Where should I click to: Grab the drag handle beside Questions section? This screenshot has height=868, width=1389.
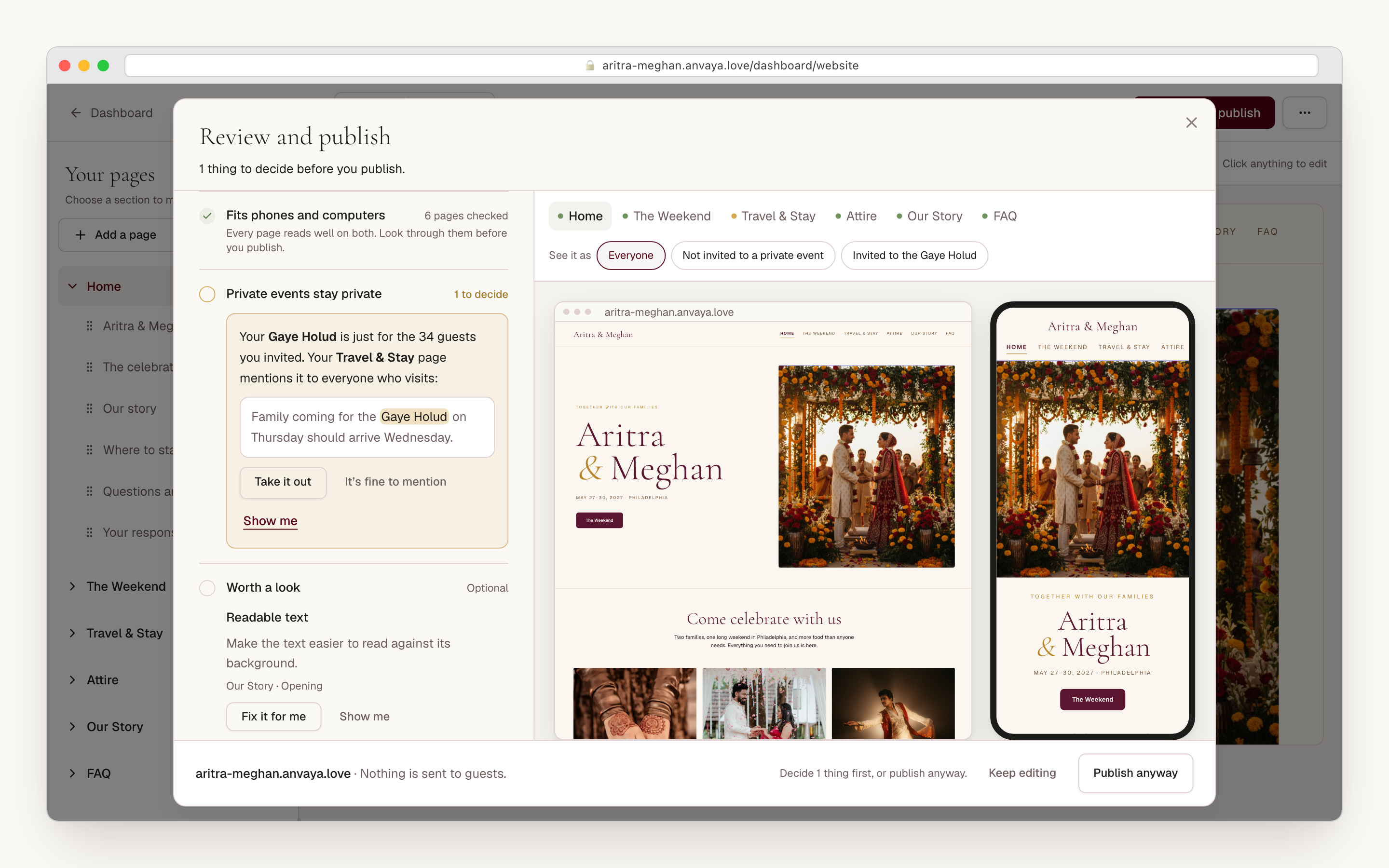pos(90,491)
